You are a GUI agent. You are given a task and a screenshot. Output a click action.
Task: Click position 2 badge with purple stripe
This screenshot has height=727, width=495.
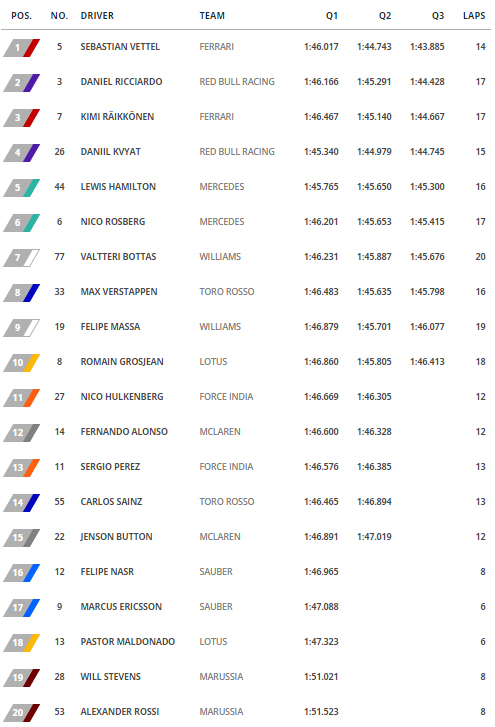point(21,83)
